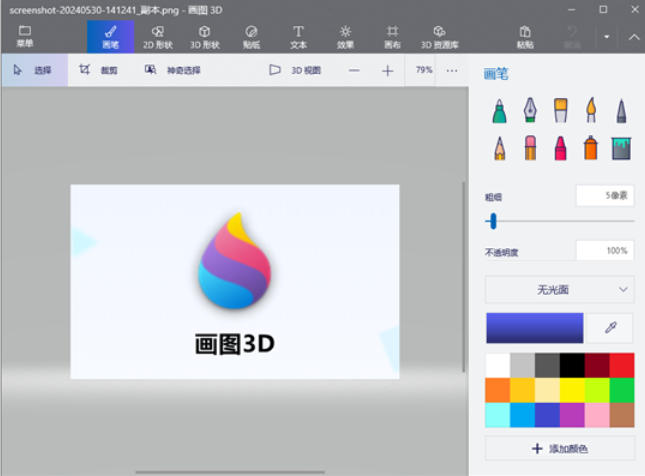Select the Pencil tool

499,148
